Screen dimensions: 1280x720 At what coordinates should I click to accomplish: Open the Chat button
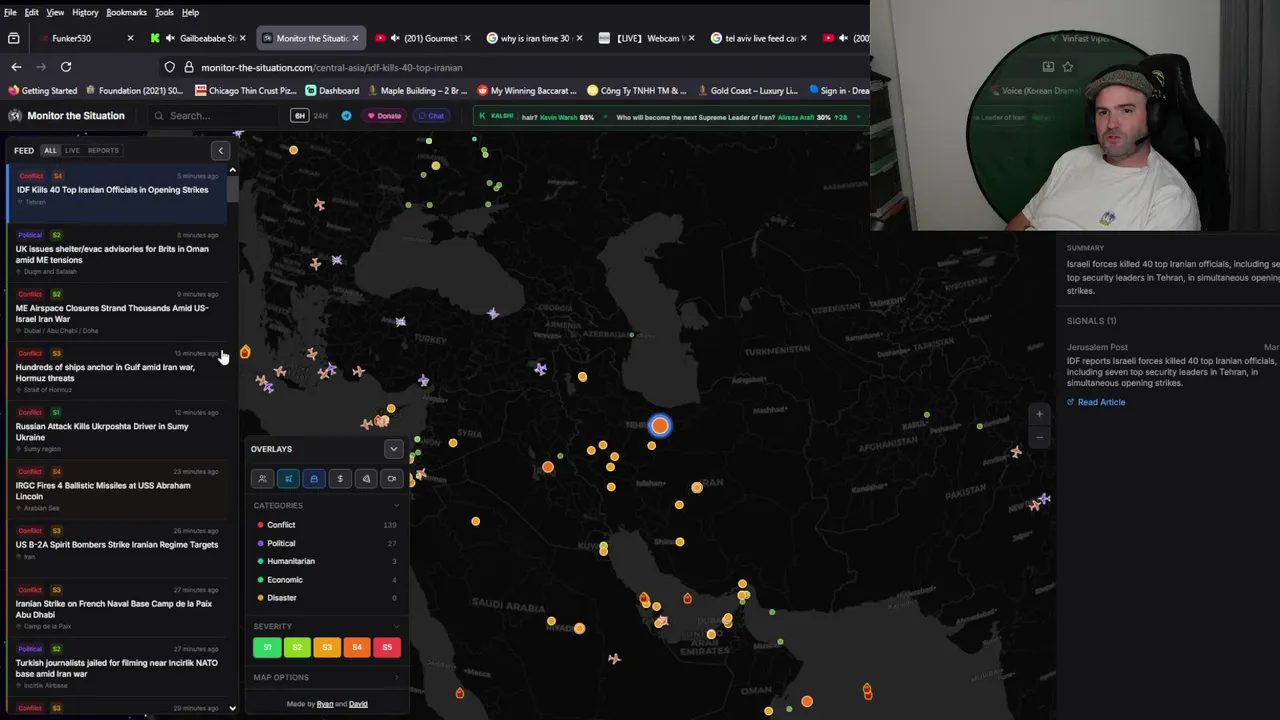pos(431,116)
